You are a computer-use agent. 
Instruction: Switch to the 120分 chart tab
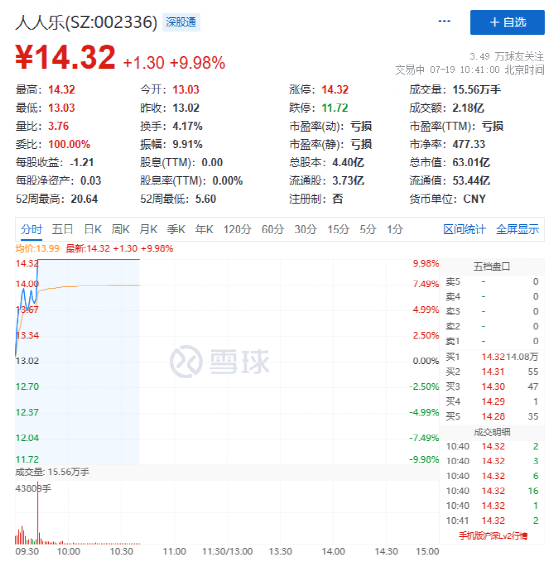[237, 229]
